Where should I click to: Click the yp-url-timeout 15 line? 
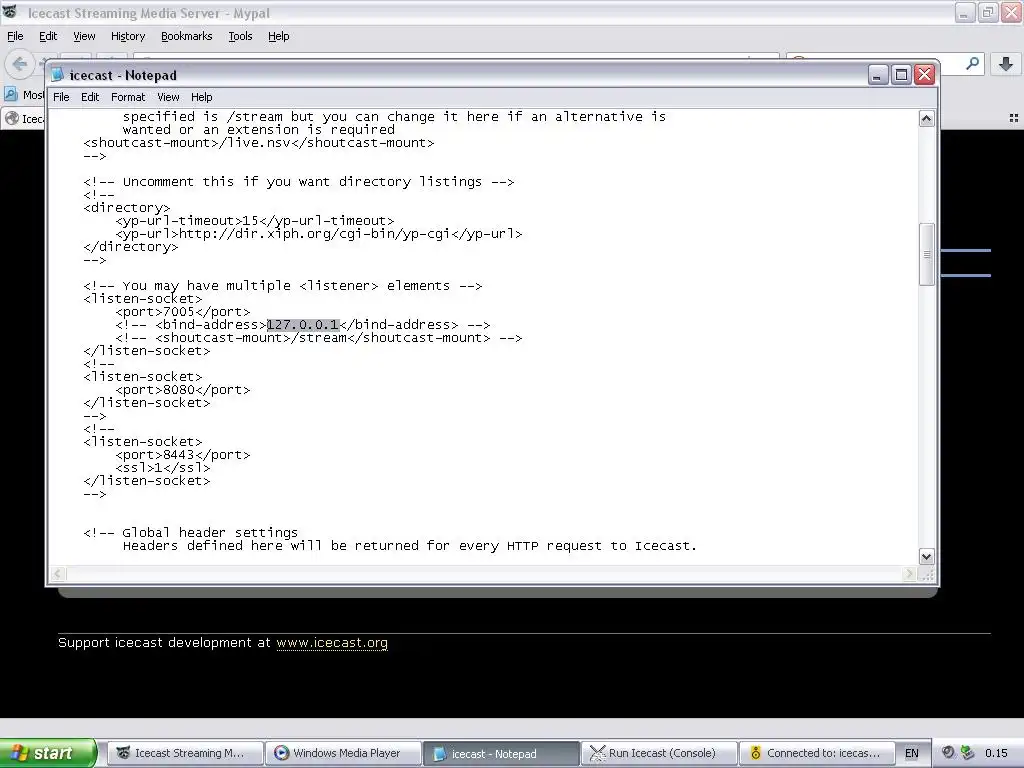point(255,221)
